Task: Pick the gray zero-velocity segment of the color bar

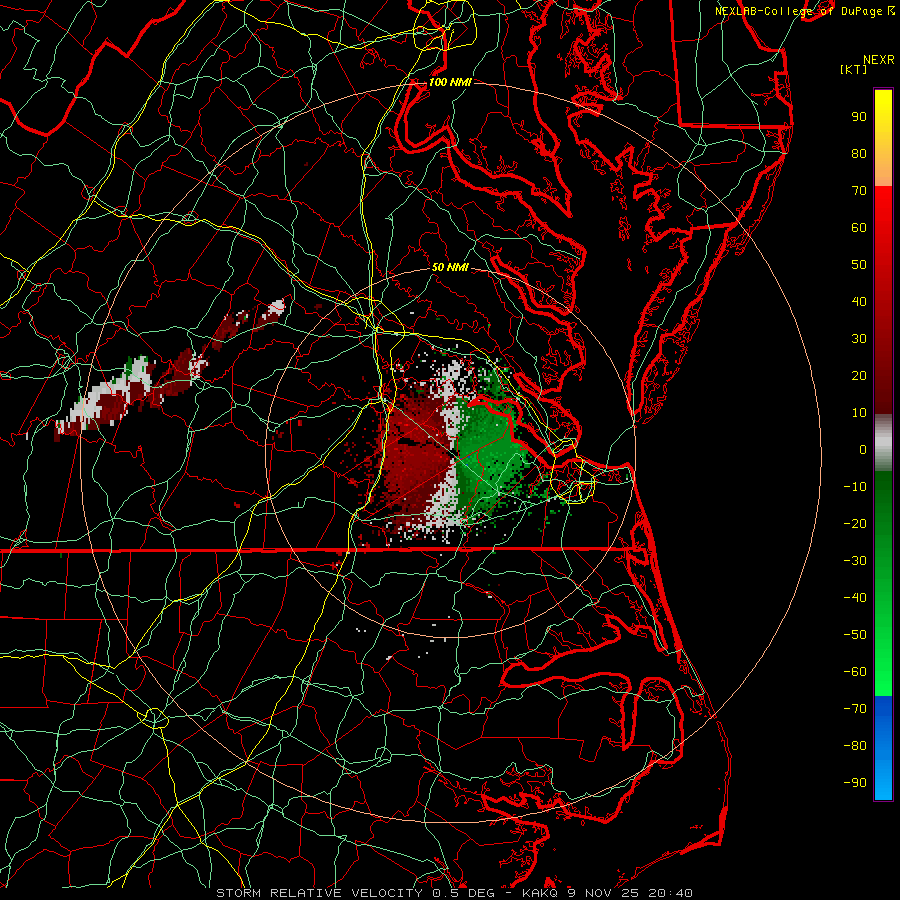Action: [x=883, y=443]
